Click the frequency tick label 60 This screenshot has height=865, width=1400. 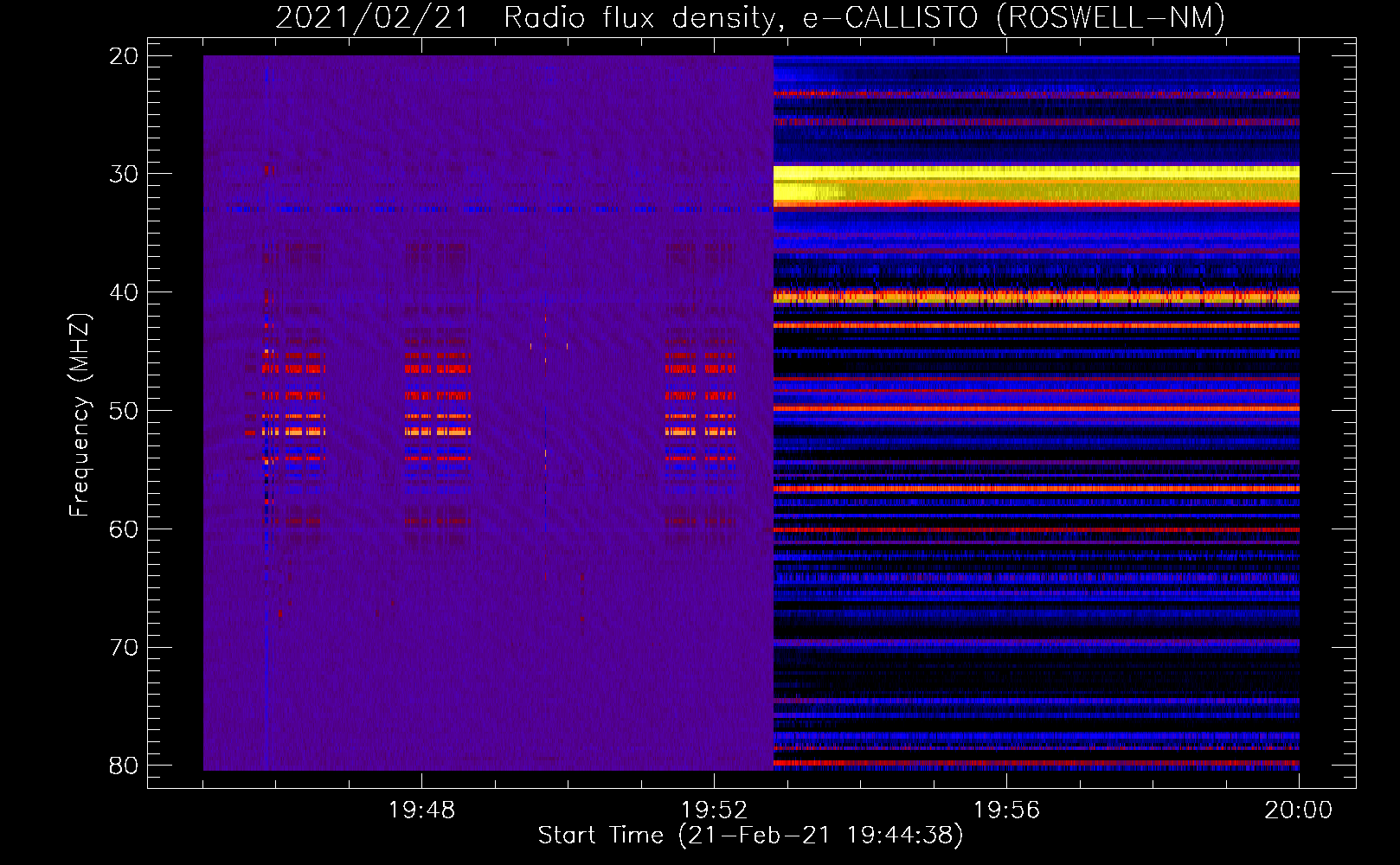(x=124, y=529)
